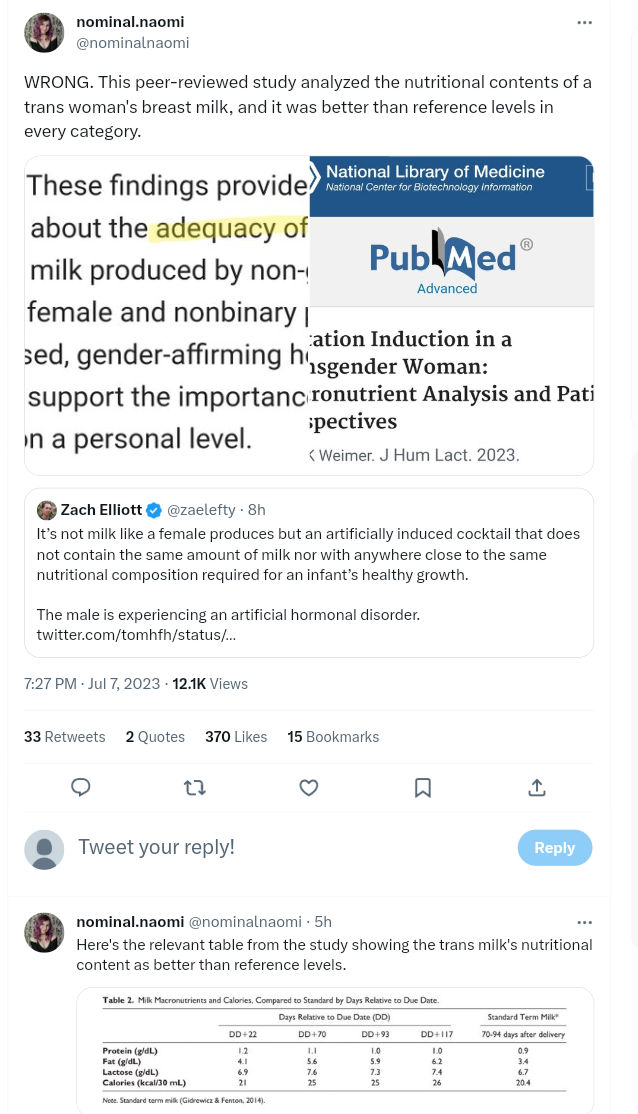Screen dimensions: 638x1114
Task: Open the tweet's three-dot more menu
Action: coord(584,23)
